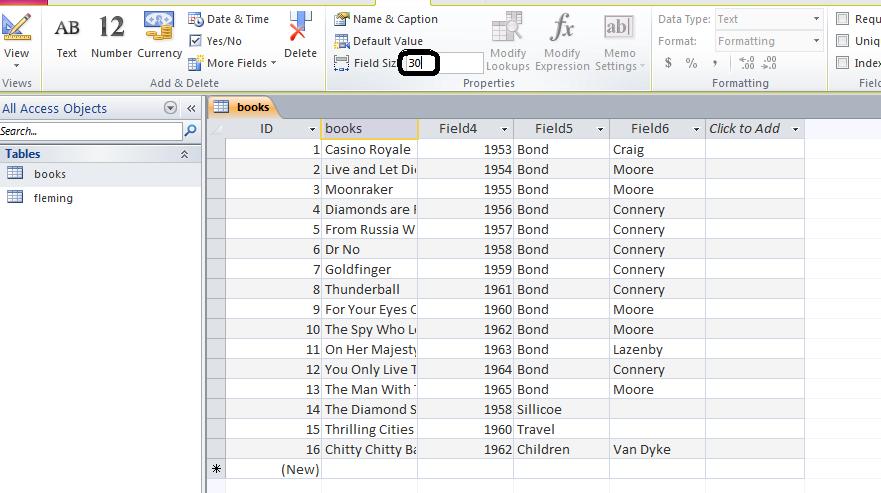The width and height of the screenshot is (881, 493).
Task: Click the Thunderball cell
Action: click(369, 290)
